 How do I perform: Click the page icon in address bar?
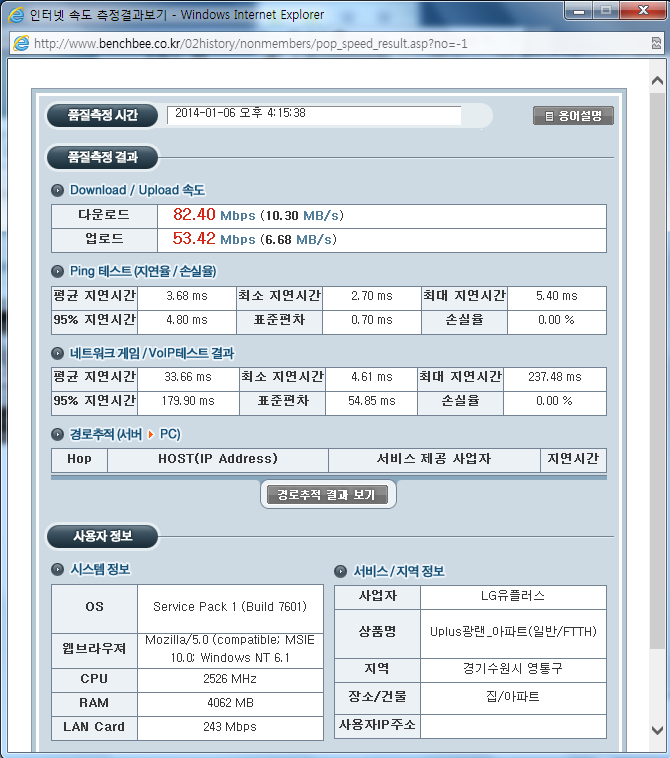(x=21, y=44)
